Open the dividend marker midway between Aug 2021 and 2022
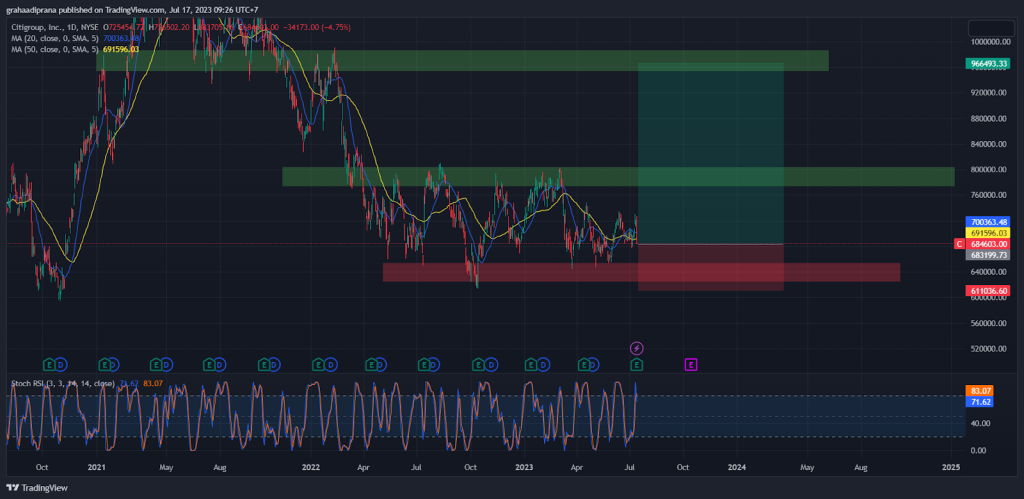The height and width of the screenshot is (499, 1024). coord(274,364)
